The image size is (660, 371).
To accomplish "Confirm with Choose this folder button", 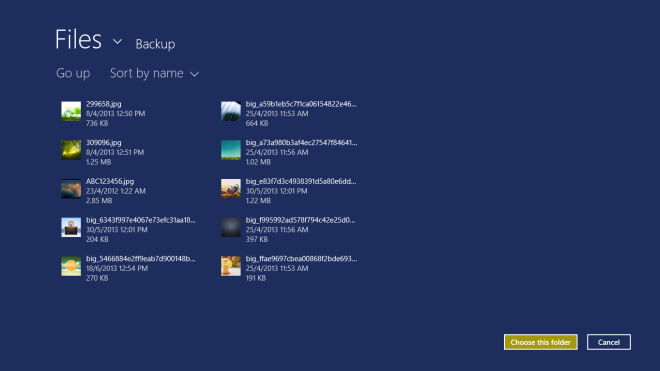I will [x=540, y=342].
